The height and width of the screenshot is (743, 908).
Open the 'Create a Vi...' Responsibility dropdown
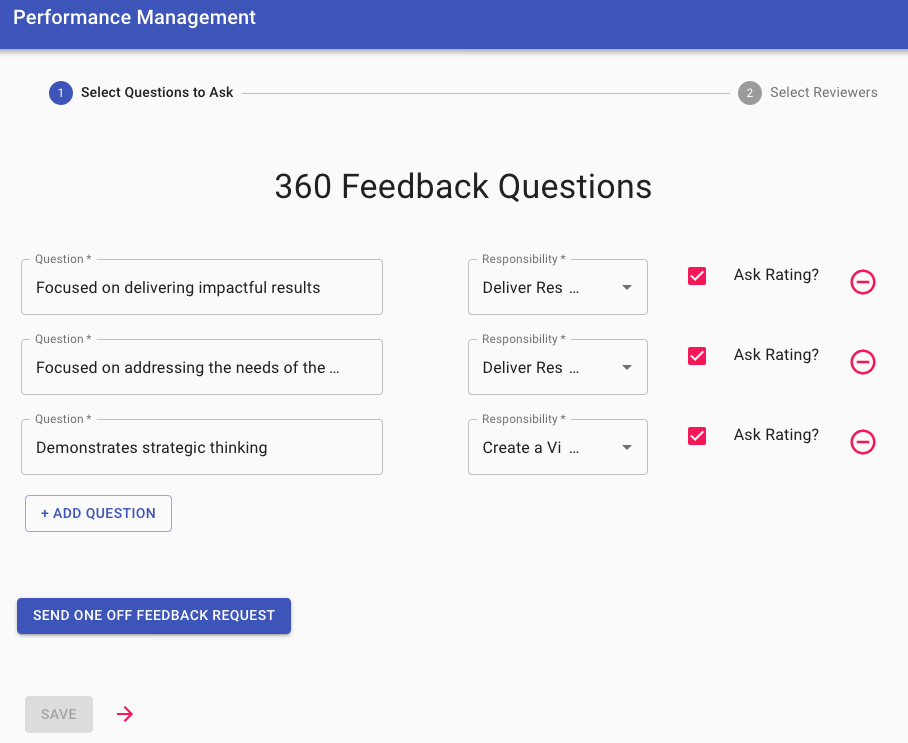(558, 447)
